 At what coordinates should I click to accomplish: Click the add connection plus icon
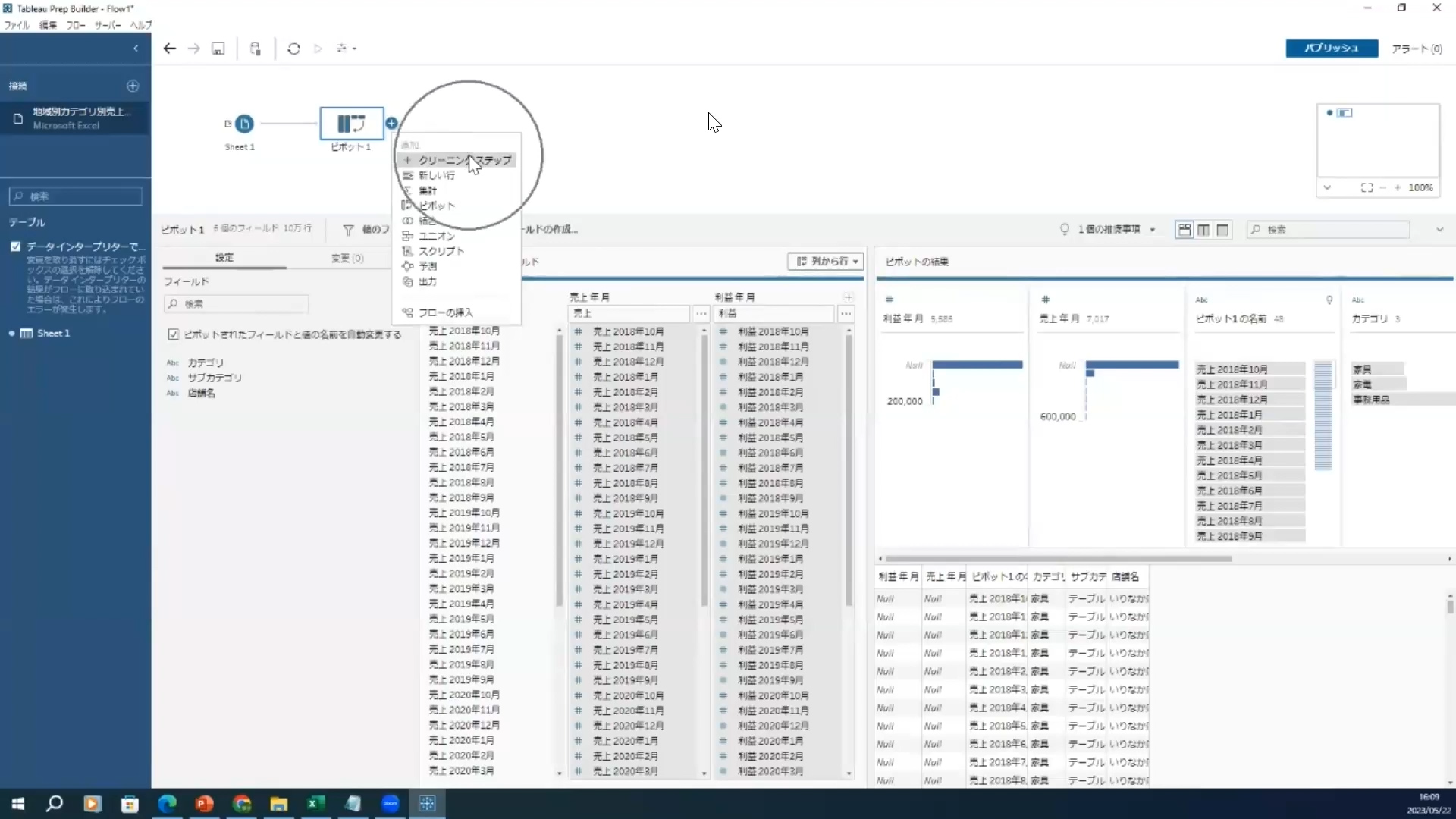133,86
